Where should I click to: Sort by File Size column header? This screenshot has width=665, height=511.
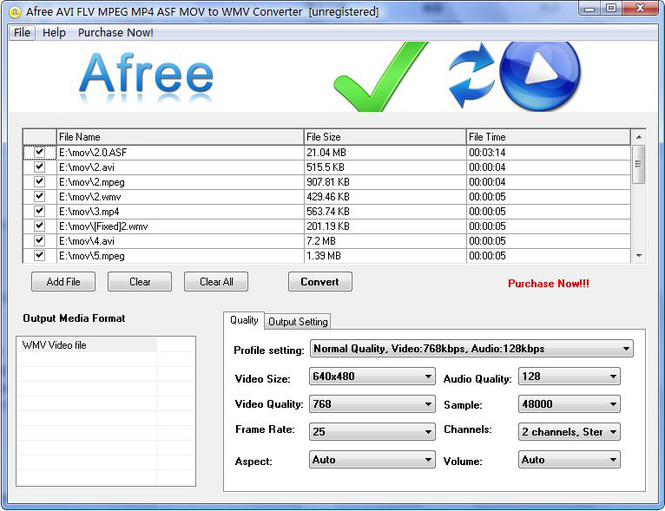(385, 137)
